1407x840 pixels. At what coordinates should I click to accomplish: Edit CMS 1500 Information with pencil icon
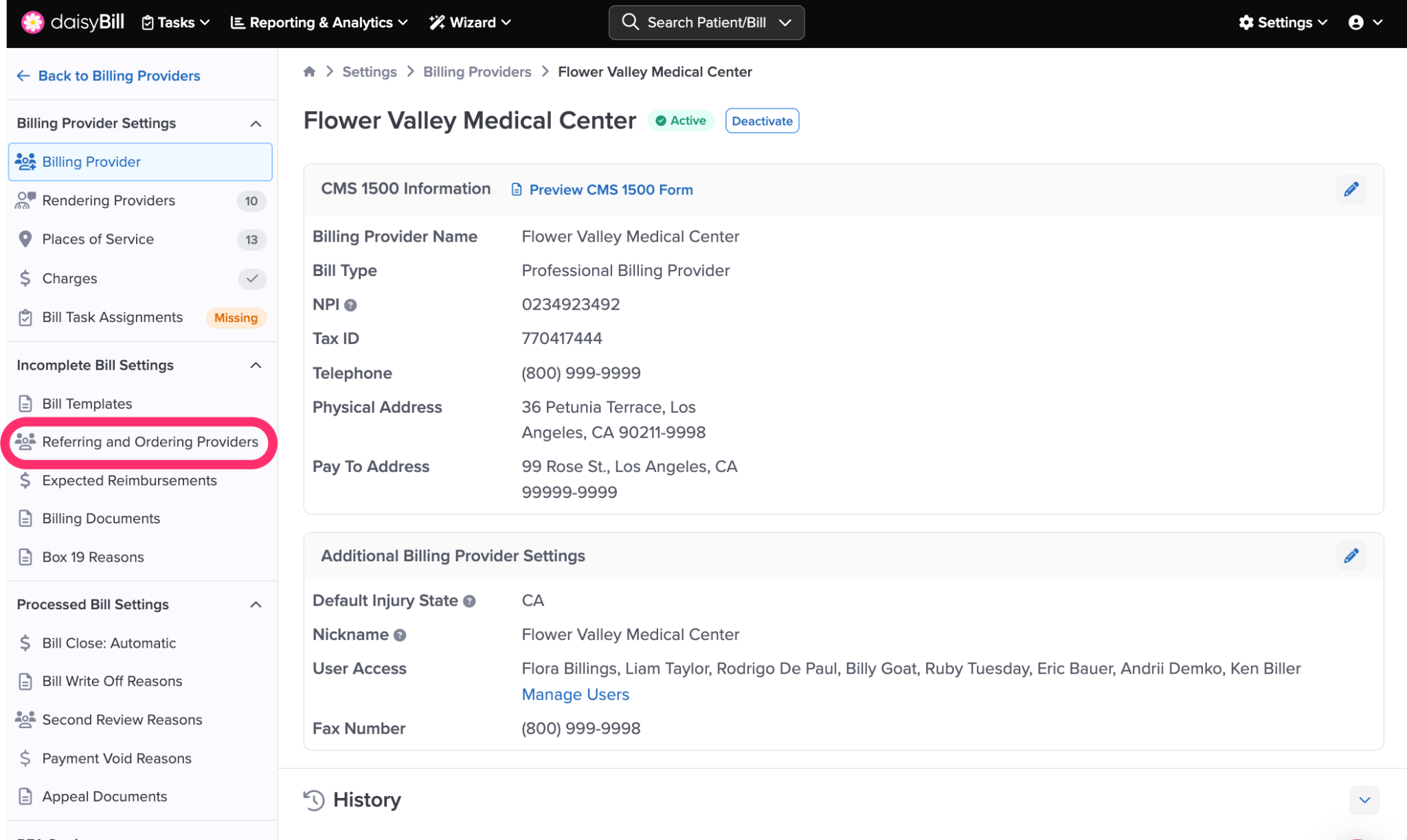point(1351,190)
